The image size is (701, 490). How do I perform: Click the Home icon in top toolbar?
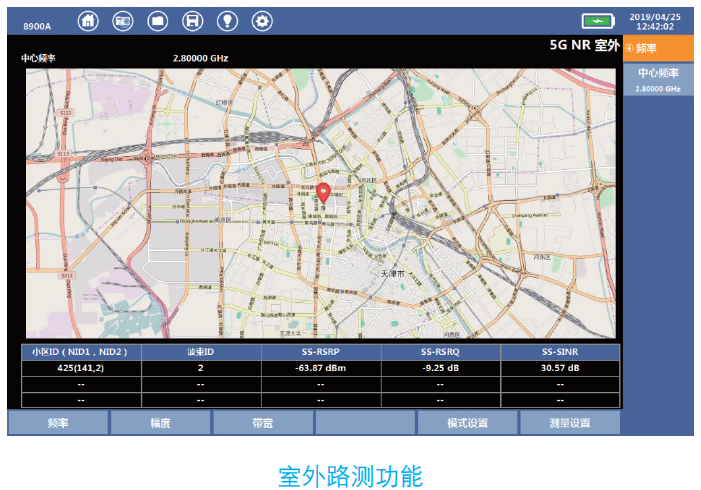tap(89, 21)
